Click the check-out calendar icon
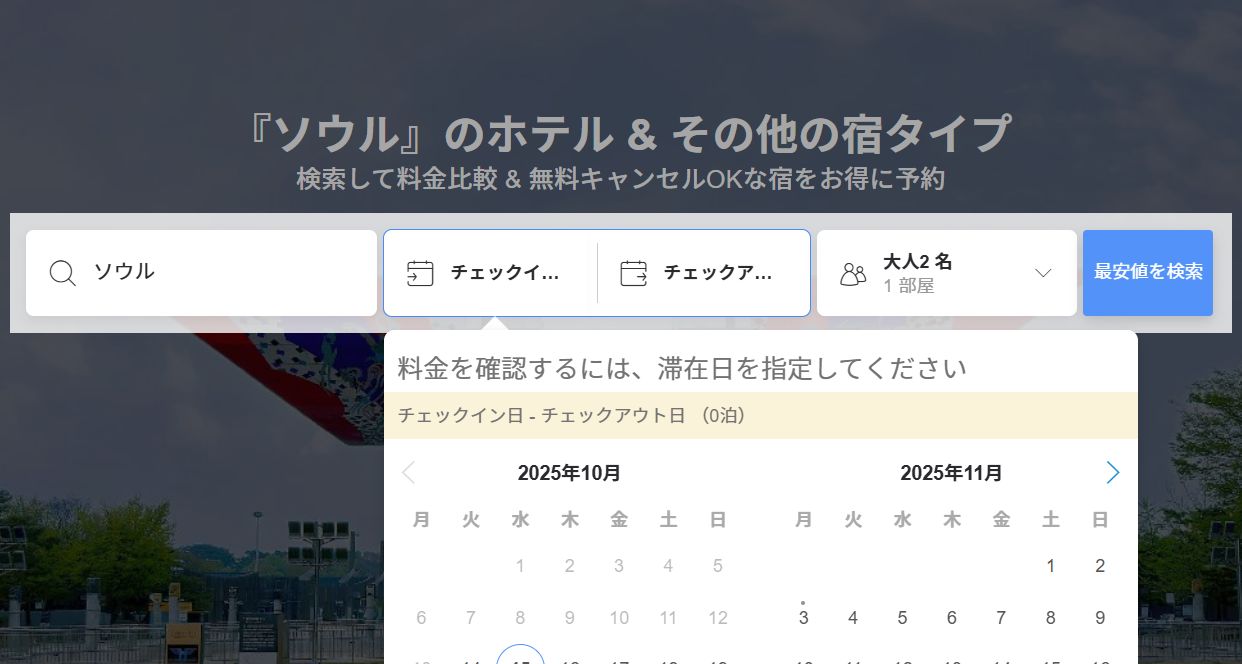 [634, 273]
